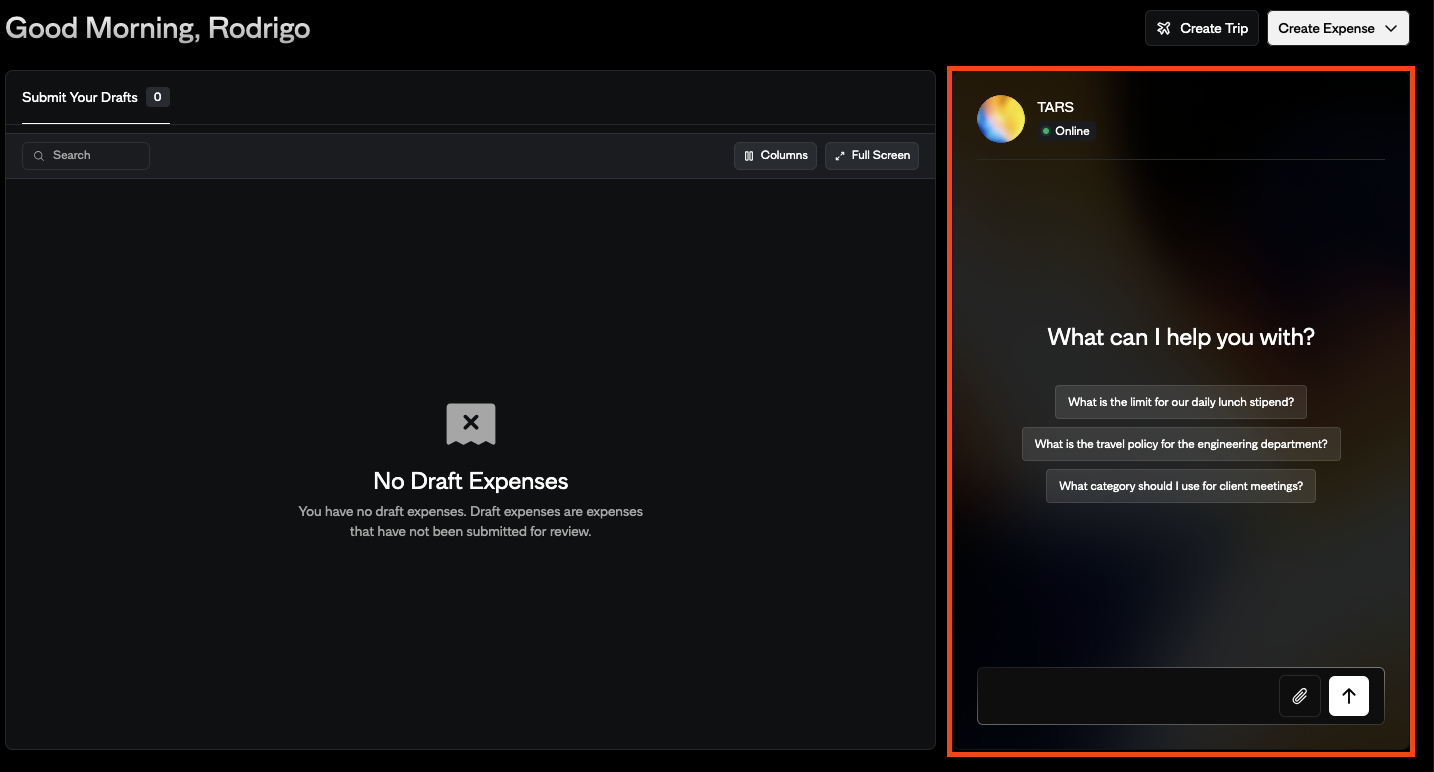Toggle the Columns visibility panel
This screenshot has width=1434, height=772.
click(x=775, y=155)
